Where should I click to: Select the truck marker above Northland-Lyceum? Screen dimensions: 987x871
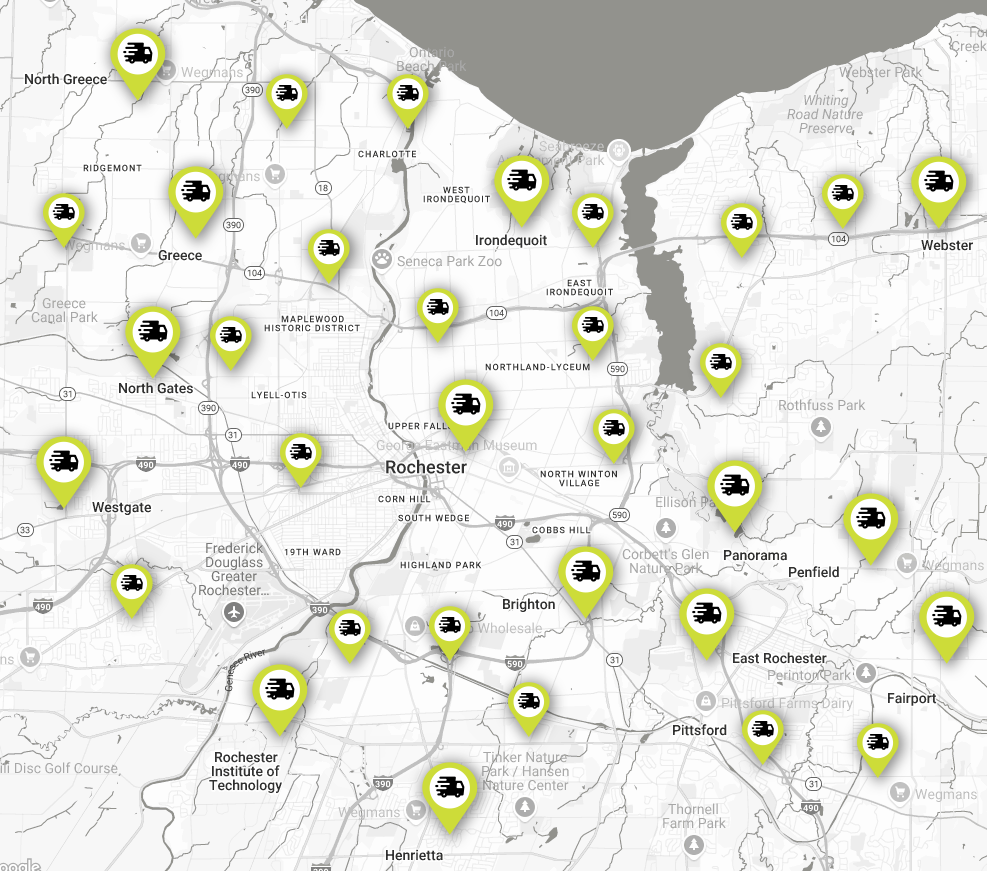593,326
